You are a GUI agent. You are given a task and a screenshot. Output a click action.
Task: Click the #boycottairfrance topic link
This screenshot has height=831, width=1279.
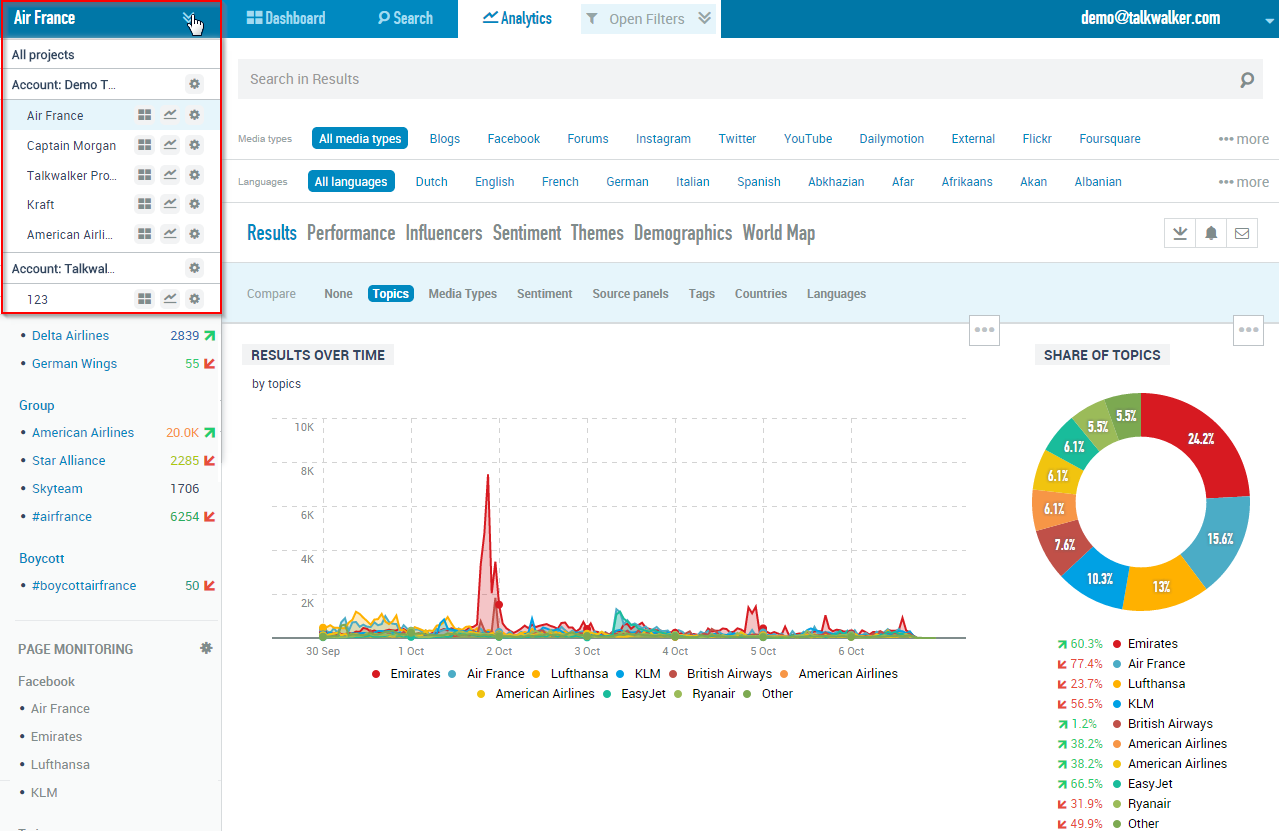point(84,586)
